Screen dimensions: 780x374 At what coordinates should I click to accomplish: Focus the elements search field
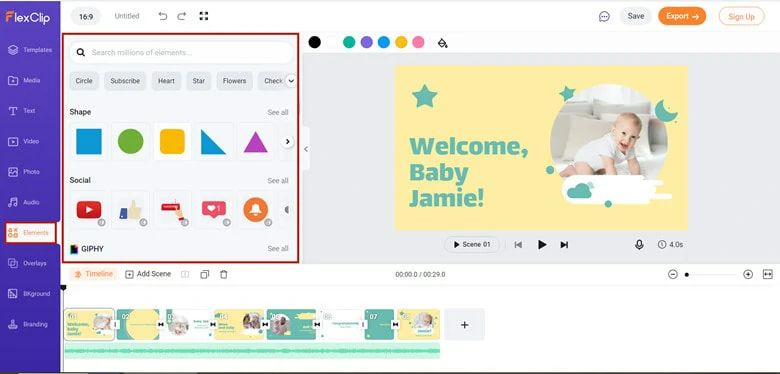pyautogui.click(x=181, y=52)
